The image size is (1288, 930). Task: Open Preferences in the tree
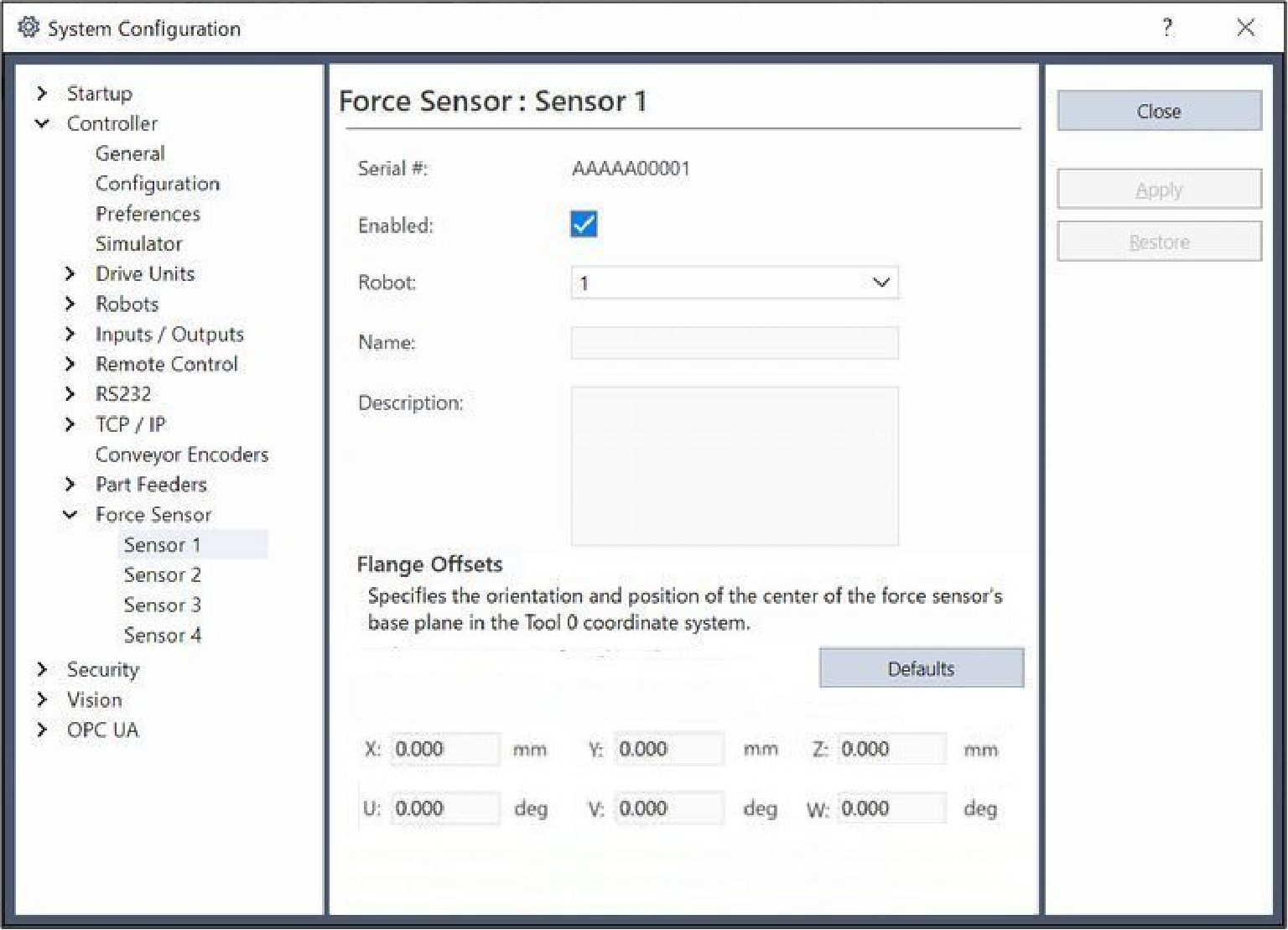(x=148, y=214)
